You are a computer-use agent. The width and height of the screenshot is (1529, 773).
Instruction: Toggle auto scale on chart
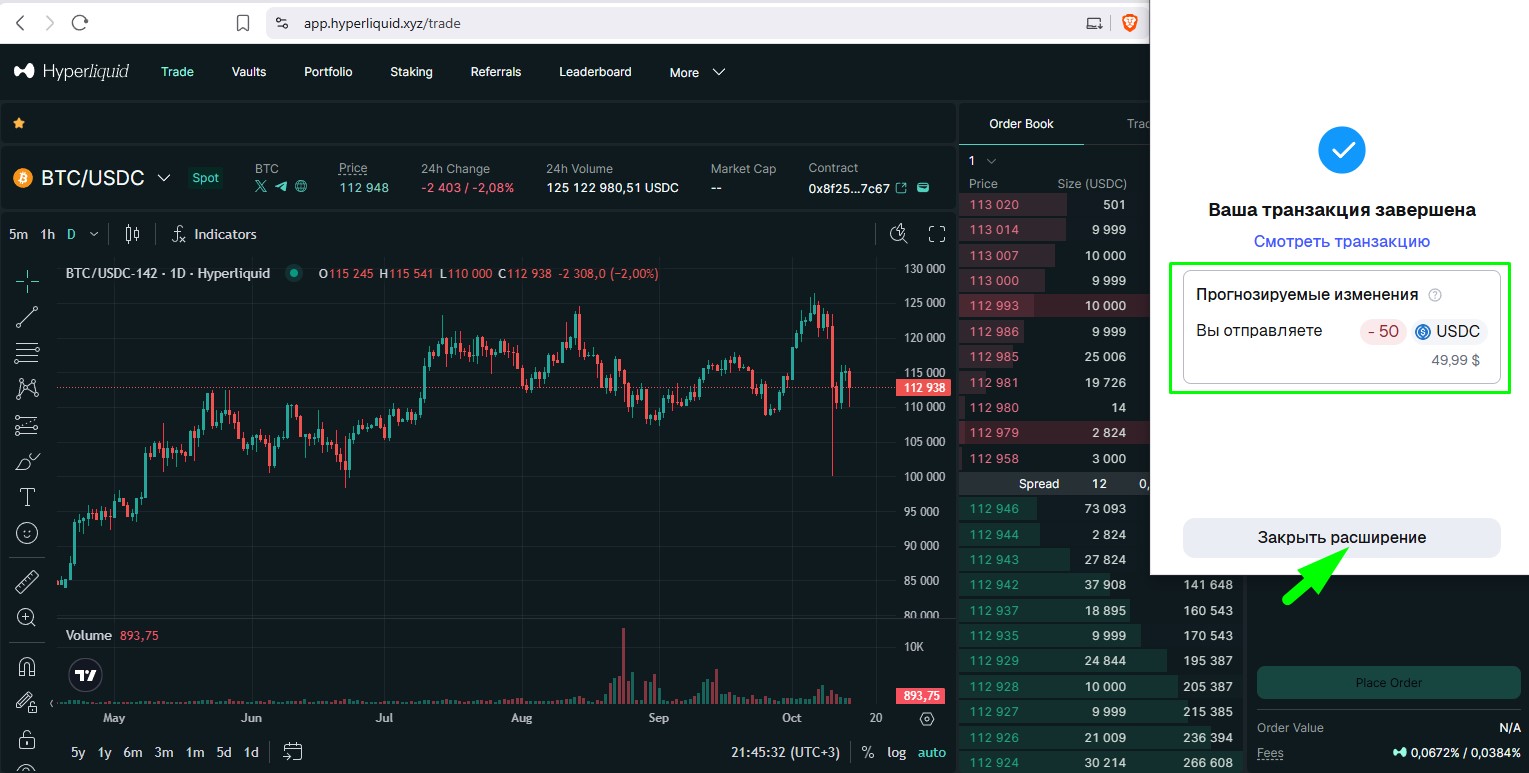pyautogui.click(x=931, y=752)
